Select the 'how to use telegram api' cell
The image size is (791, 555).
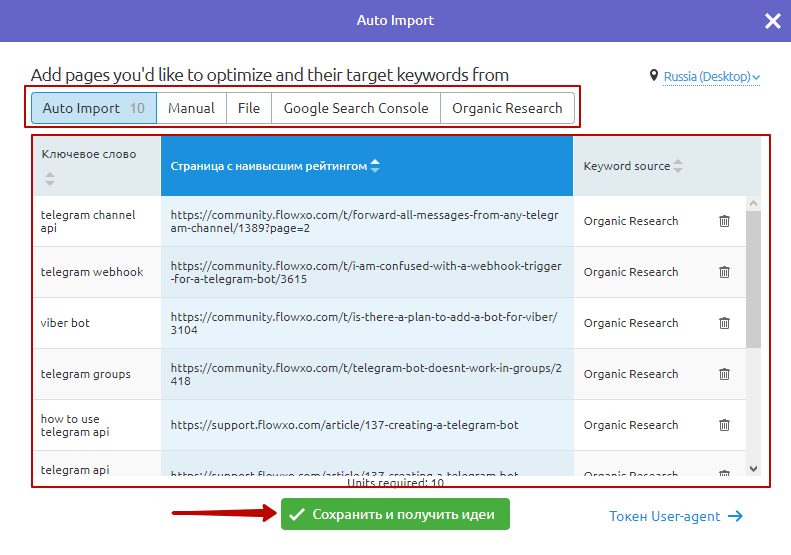97,425
